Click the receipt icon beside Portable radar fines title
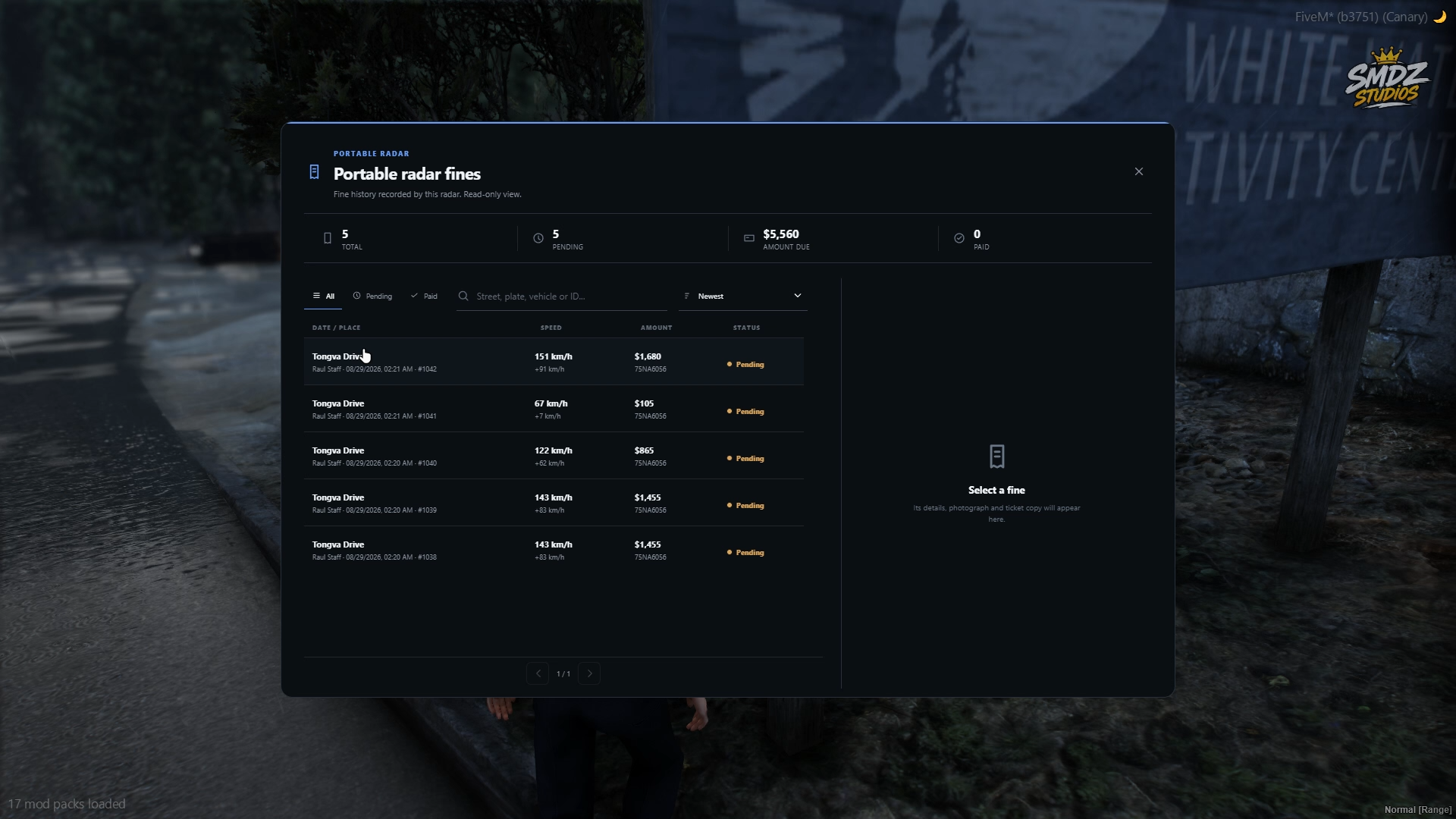This screenshot has width=1456, height=819. pyautogui.click(x=314, y=172)
